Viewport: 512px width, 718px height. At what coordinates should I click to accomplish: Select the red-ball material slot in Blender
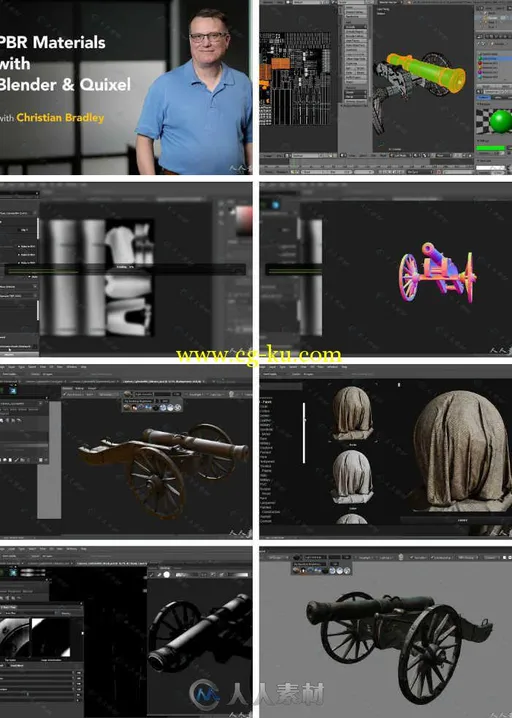pyautogui.click(x=494, y=63)
